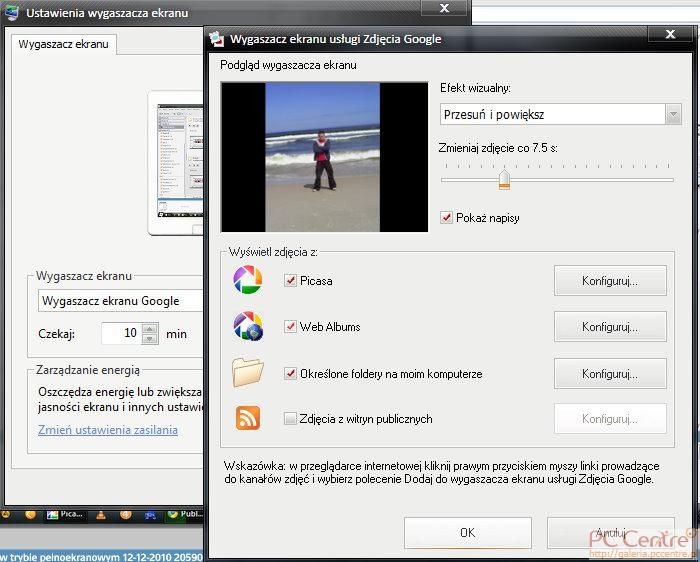Open Zmień ustawienia zasilania link
Screen dimensions: 700x562
(x=108, y=430)
